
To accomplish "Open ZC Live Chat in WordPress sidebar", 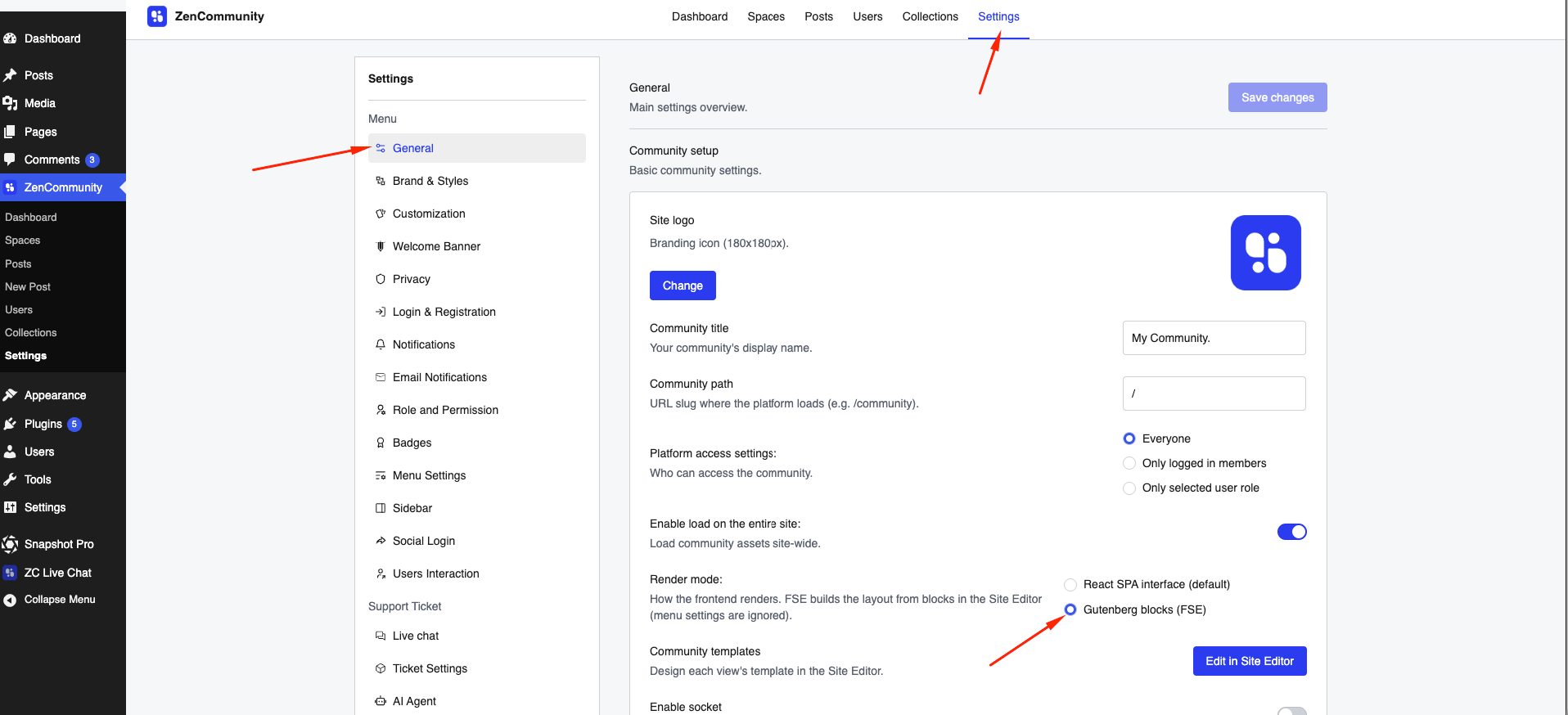I will pos(63,573).
